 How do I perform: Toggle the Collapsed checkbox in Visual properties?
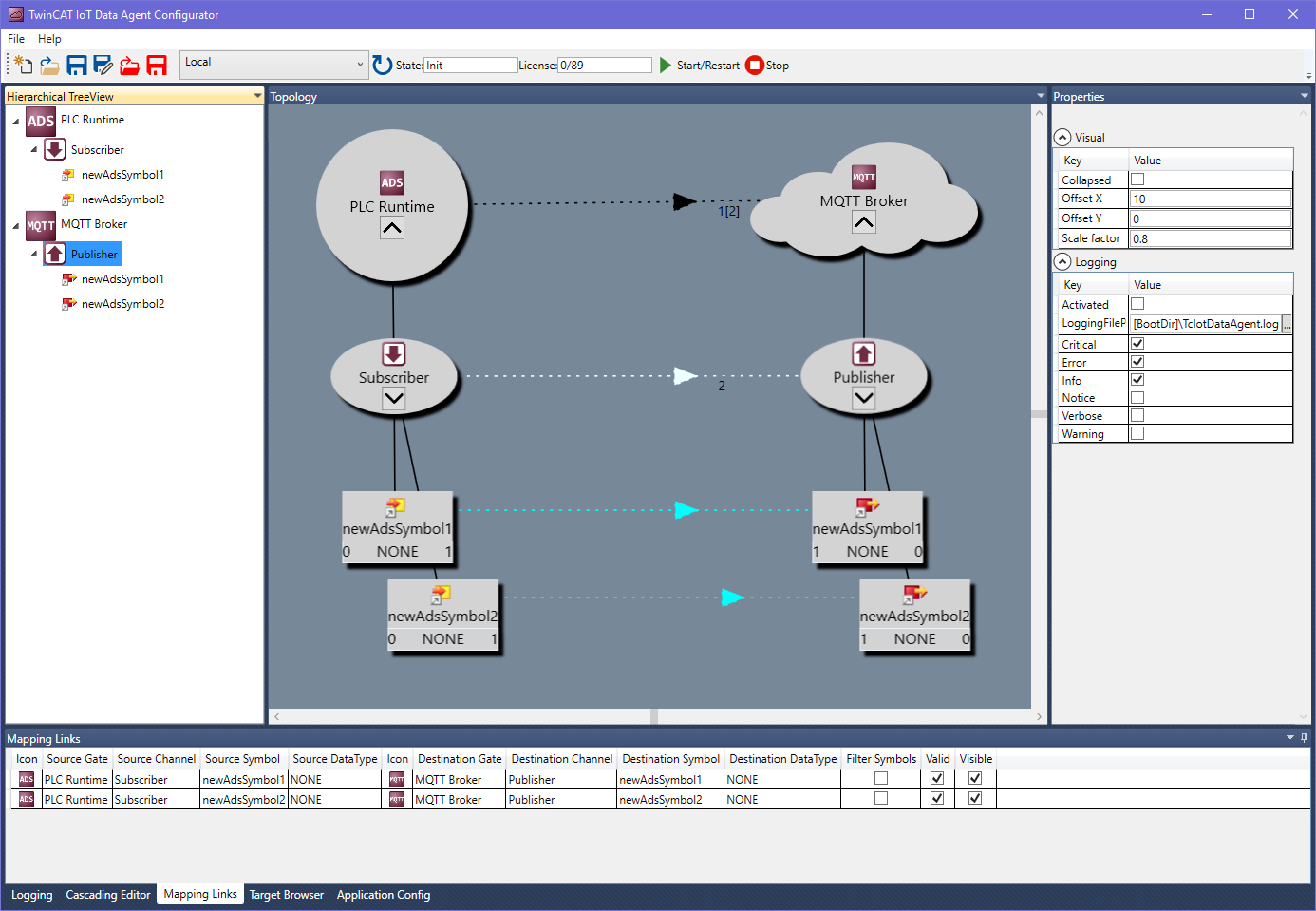1137,180
